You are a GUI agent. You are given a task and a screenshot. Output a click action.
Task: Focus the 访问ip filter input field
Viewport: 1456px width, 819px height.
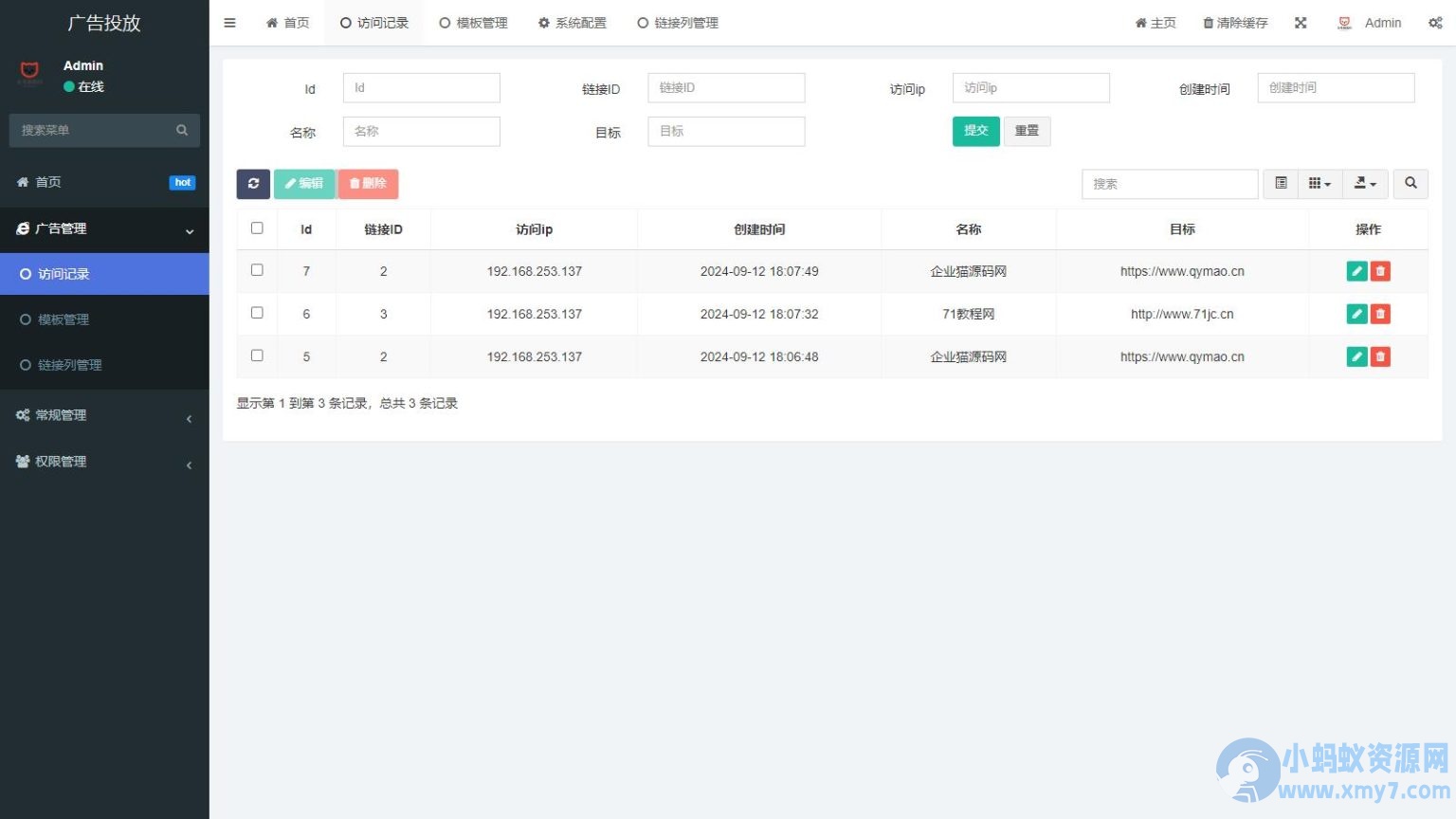(x=1030, y=87)
